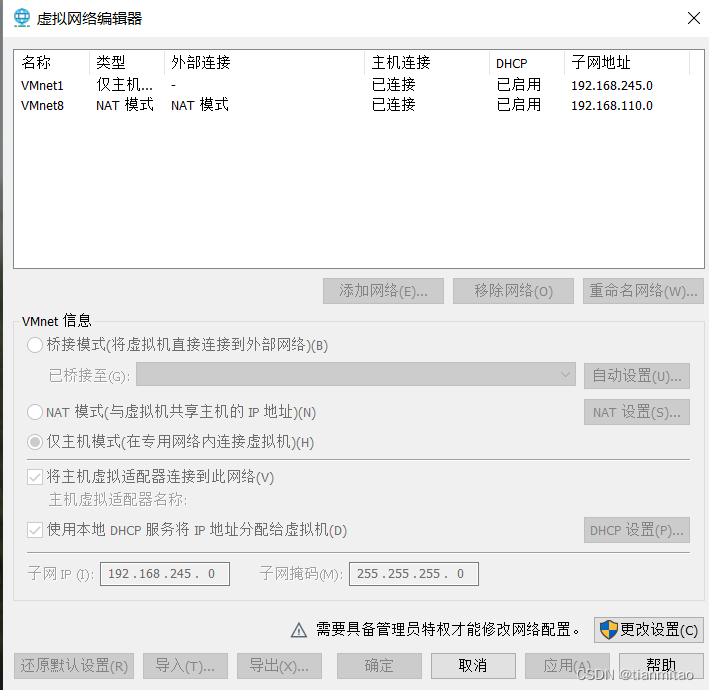Sort by the 子网地址 column header
The image size is (709, 690).
point(625,63)
